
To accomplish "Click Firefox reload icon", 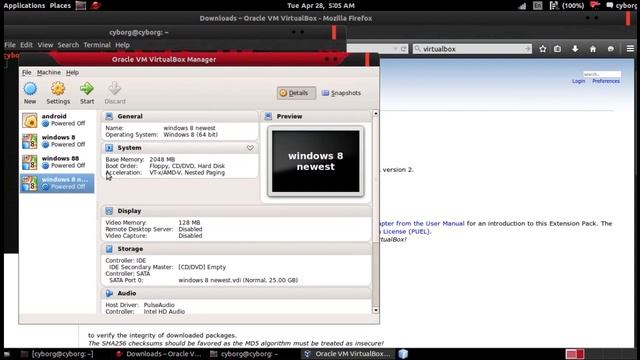I will pyautogui.click(x=403, y=49).
